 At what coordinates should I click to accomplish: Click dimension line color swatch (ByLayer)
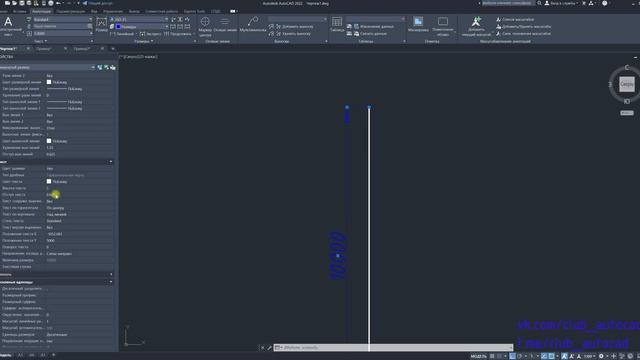[x=49, y=82]
